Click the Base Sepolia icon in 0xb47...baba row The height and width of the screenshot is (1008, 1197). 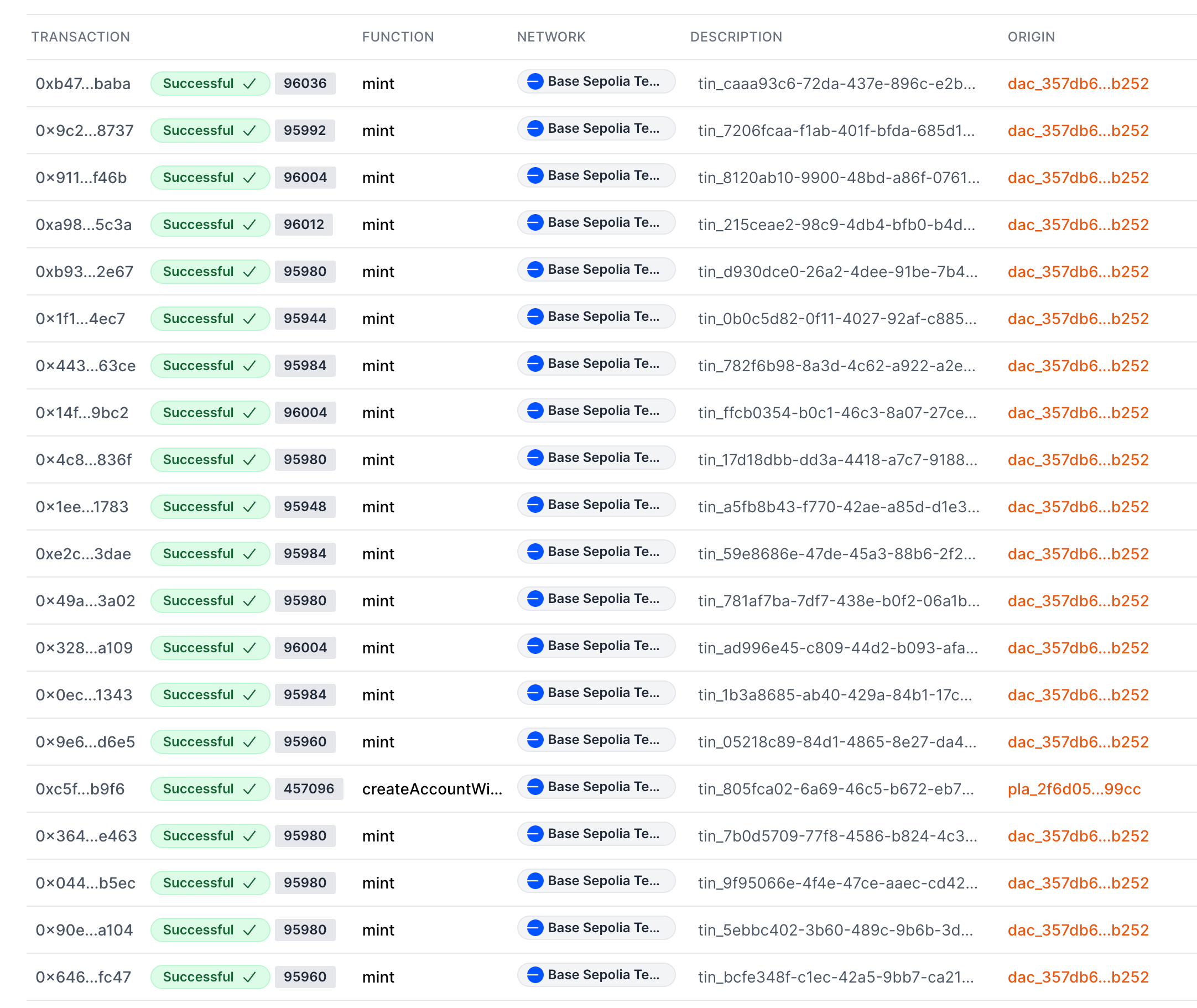pos(535,81)
